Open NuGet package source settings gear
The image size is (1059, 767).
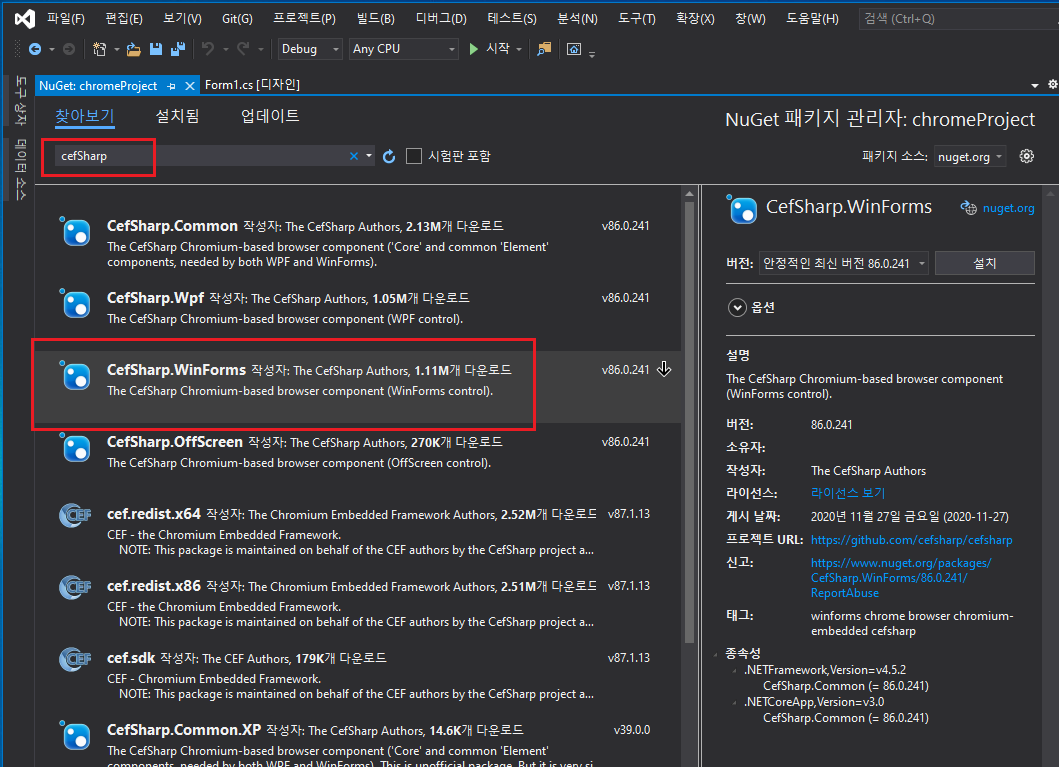(1027, 156)
